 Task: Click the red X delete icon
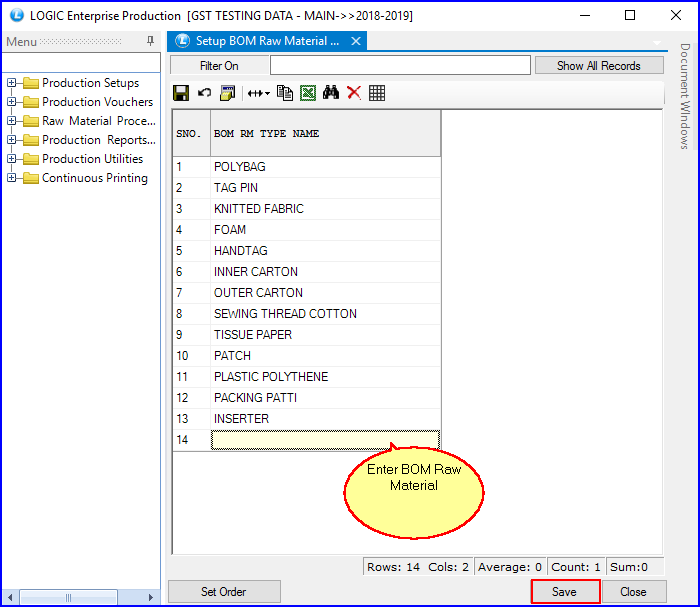pyautogui.click(x=354, y=93)
